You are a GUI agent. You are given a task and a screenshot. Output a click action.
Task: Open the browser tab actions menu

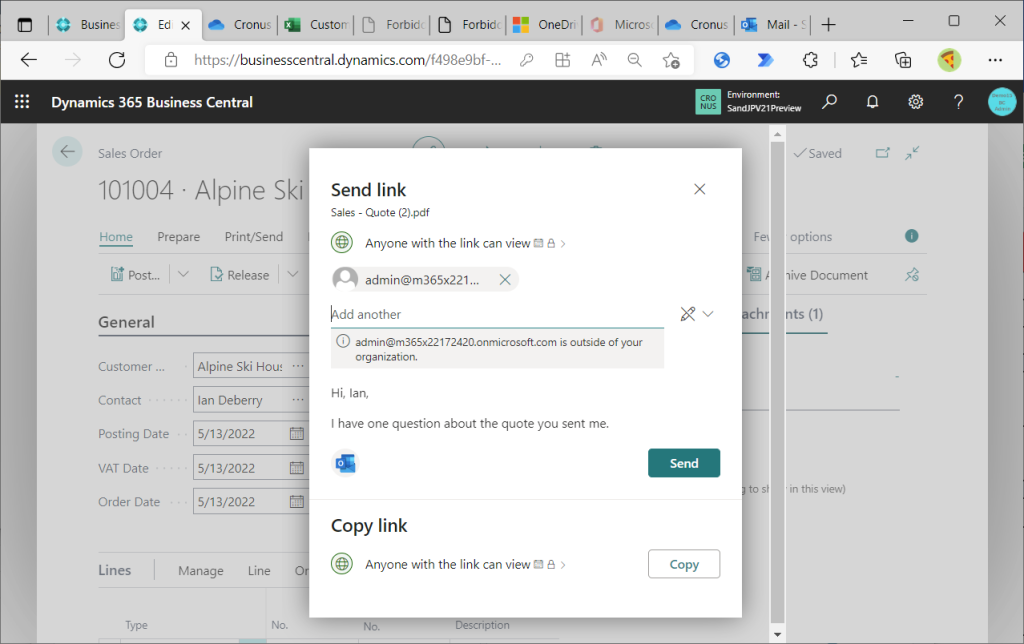click(x=25, y=25)
